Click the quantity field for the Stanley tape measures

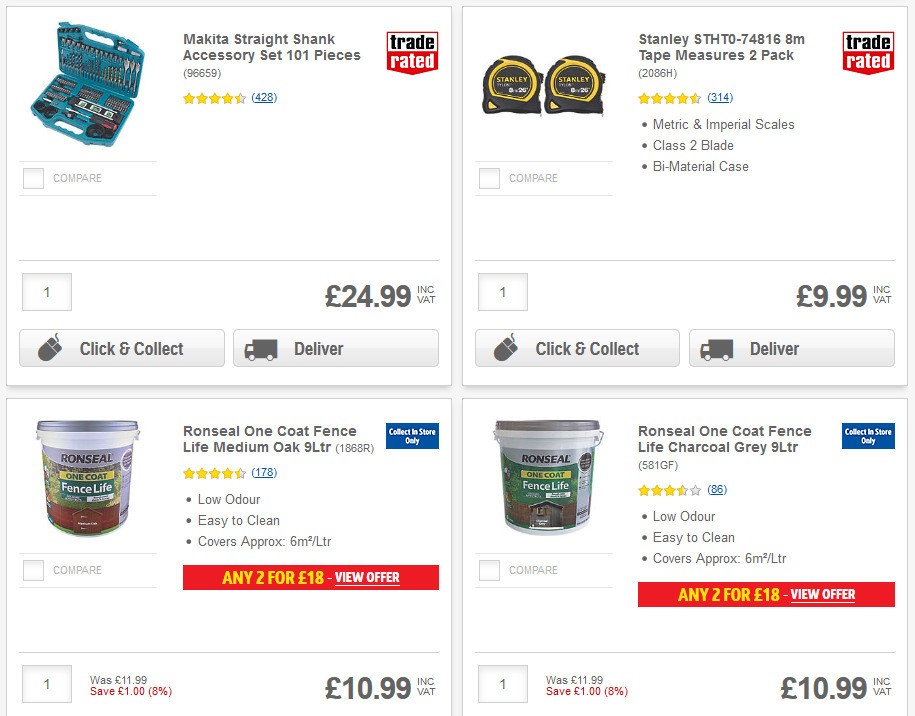pos(502,292)
